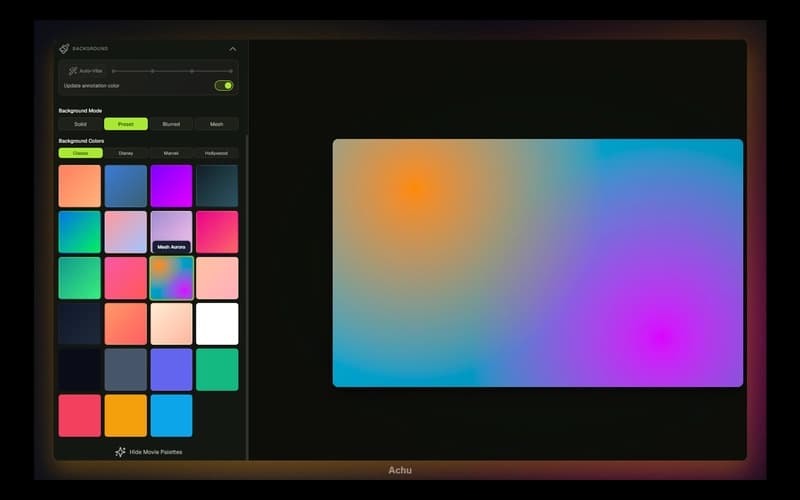The height and width of the screenshot is (500, 800).
Task: Pick the pink-coral gradient swatch in third row
Action: click(126, 278)
